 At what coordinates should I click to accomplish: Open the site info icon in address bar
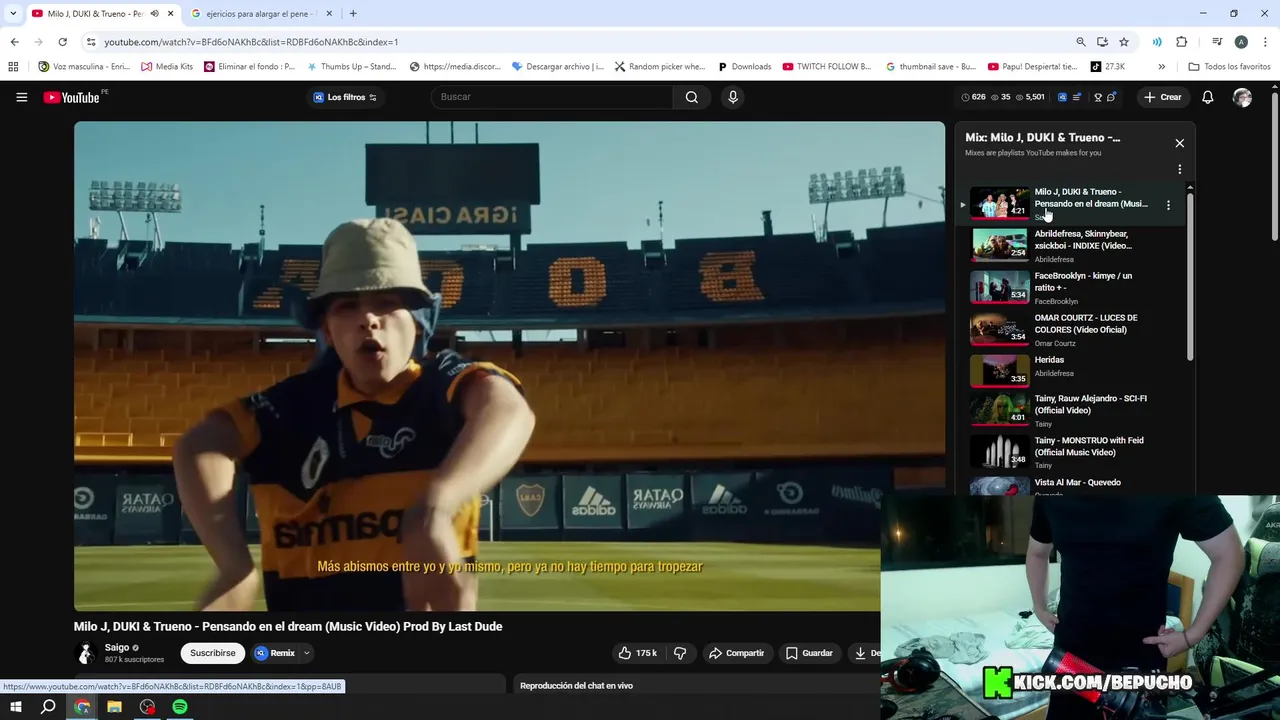click(x=91, y=42)
